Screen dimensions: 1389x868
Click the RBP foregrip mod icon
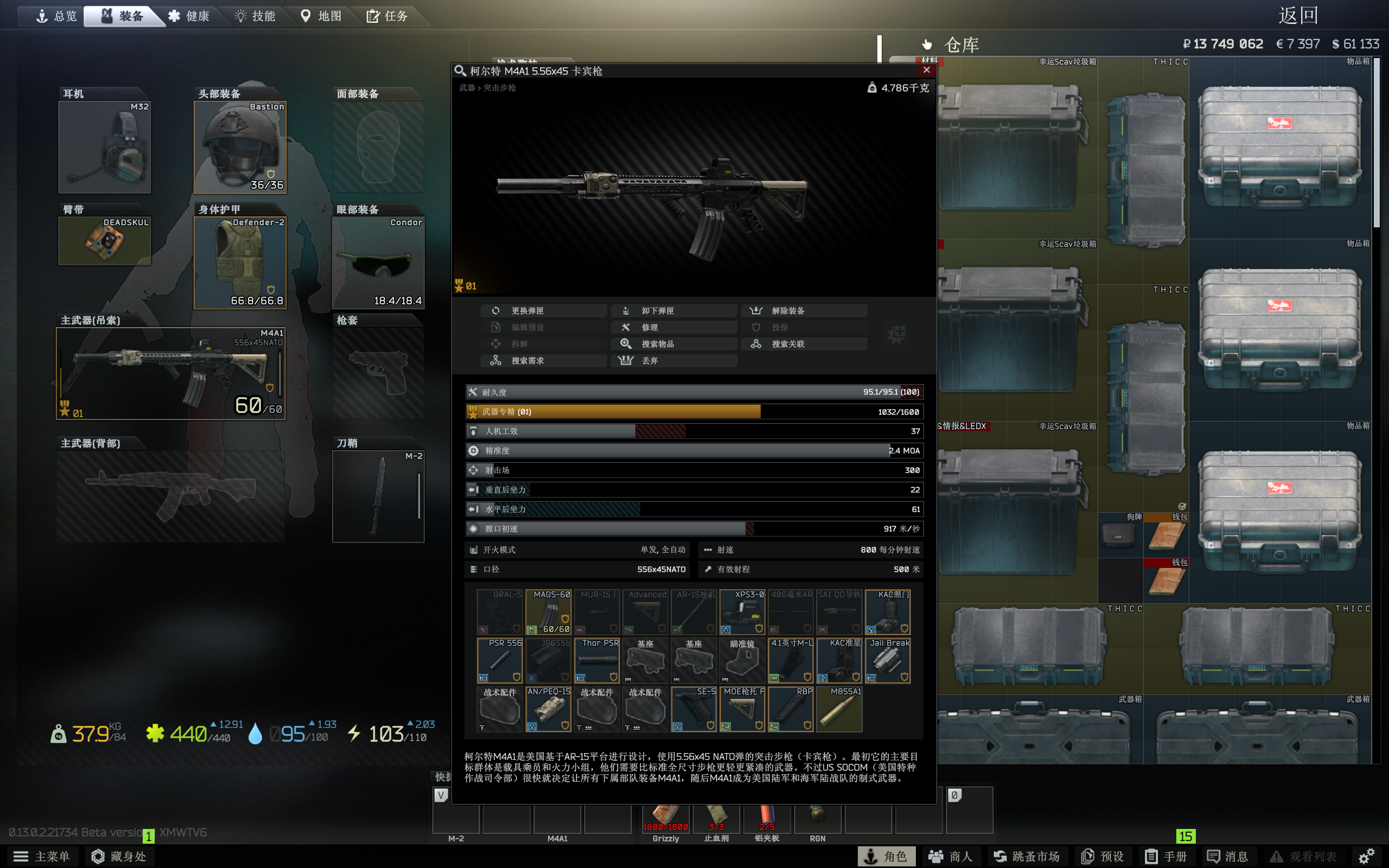[x=791, y=709]
